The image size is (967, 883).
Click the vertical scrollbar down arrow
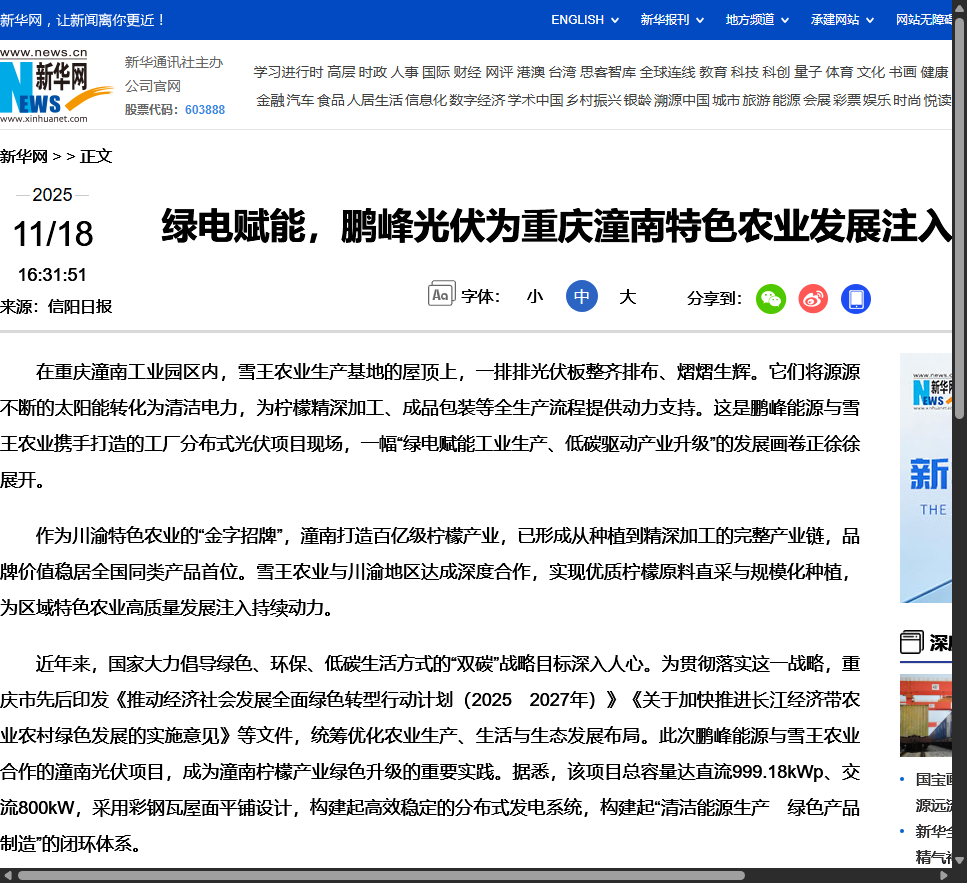click(960, 860)
